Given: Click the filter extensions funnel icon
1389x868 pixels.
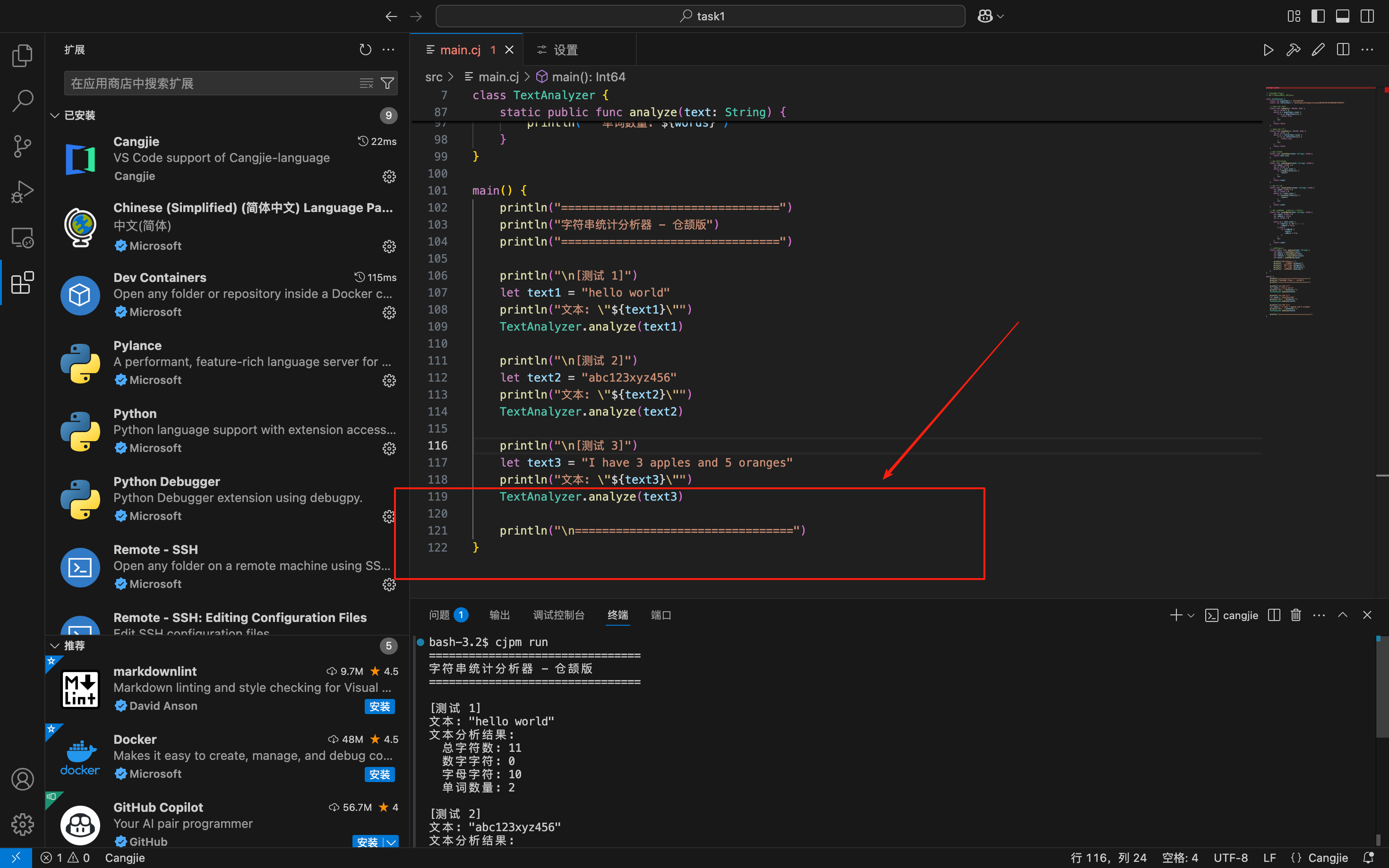Looking at the screenshot, I should tap(387, 83).
